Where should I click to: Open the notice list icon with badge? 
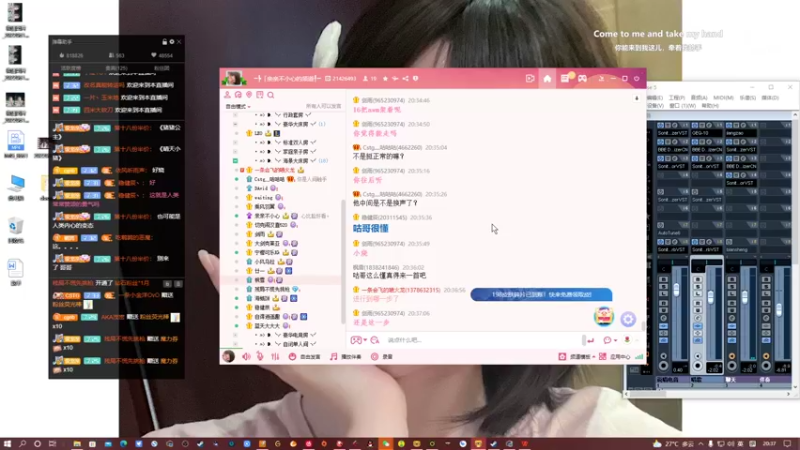[565, 79]
